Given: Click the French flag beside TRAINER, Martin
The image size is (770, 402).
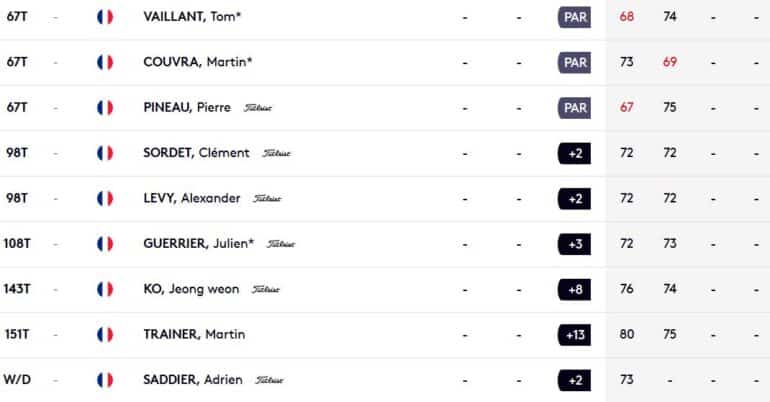Looking at the screenshot, I should (x=105, y=335).
